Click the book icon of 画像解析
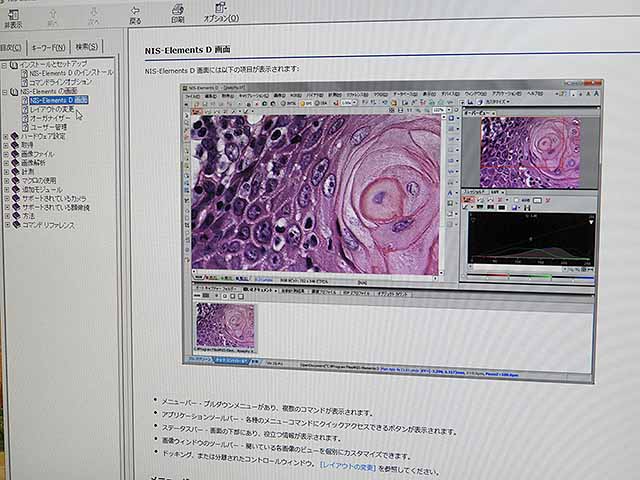The width and height of the screenshot is (640, 480). pyautogui.click(x=16, y=162)
